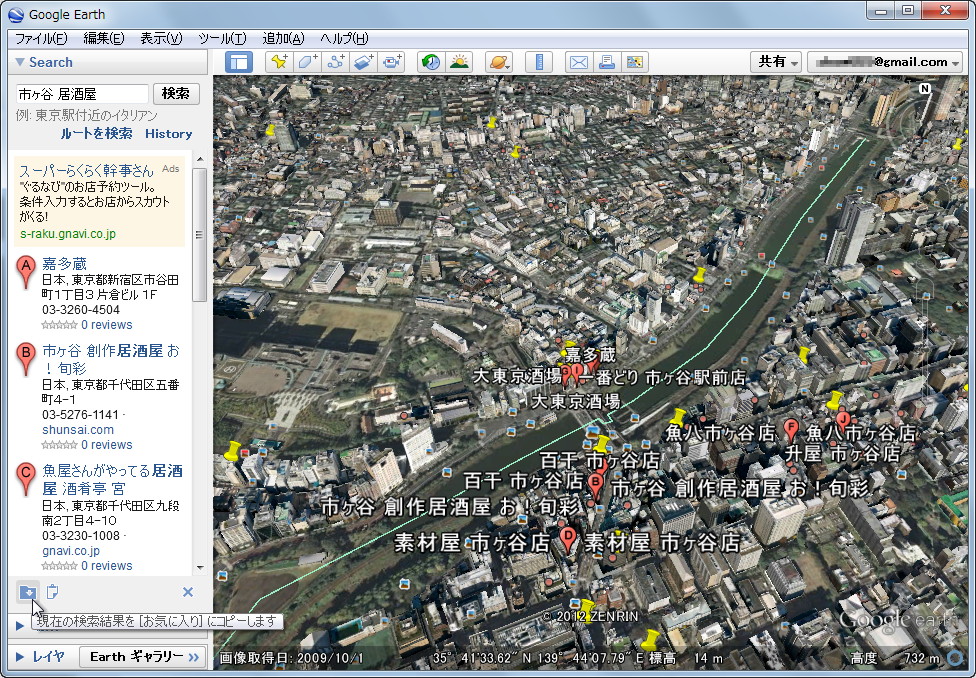Click red marker A in results list

click(26, 271)
